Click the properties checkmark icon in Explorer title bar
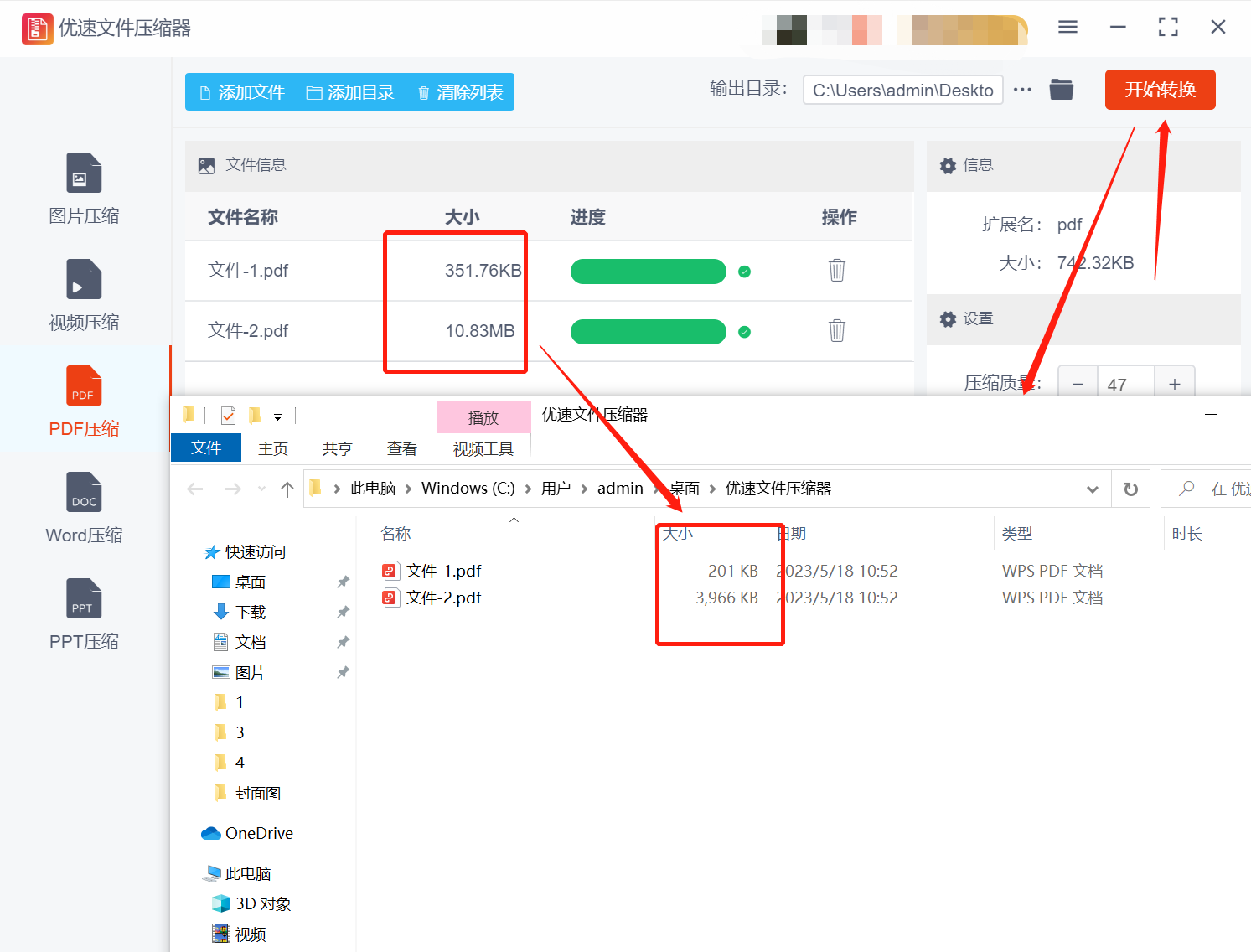 pos(228,416)
